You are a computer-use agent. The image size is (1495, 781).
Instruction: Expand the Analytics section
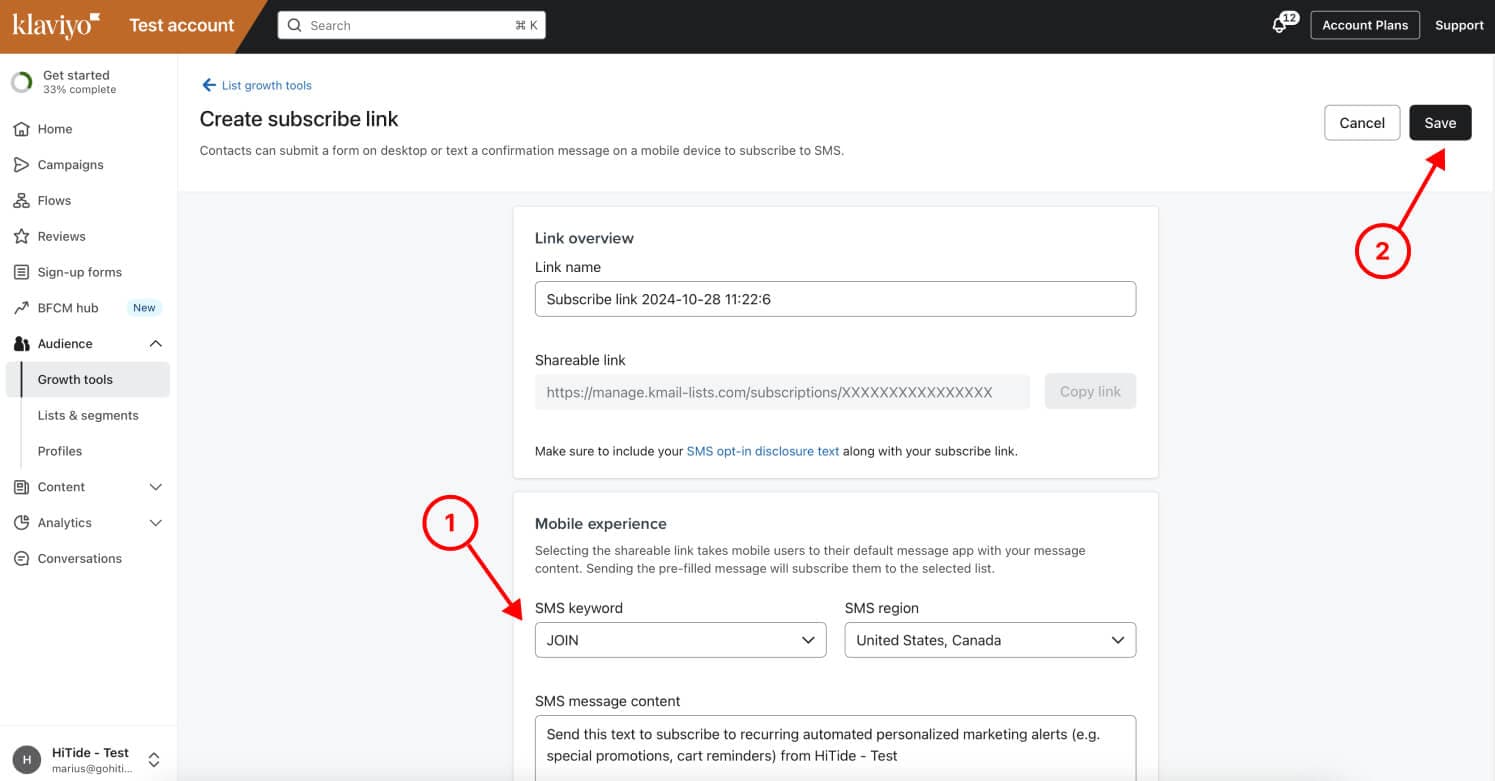(x=155, y=523)
